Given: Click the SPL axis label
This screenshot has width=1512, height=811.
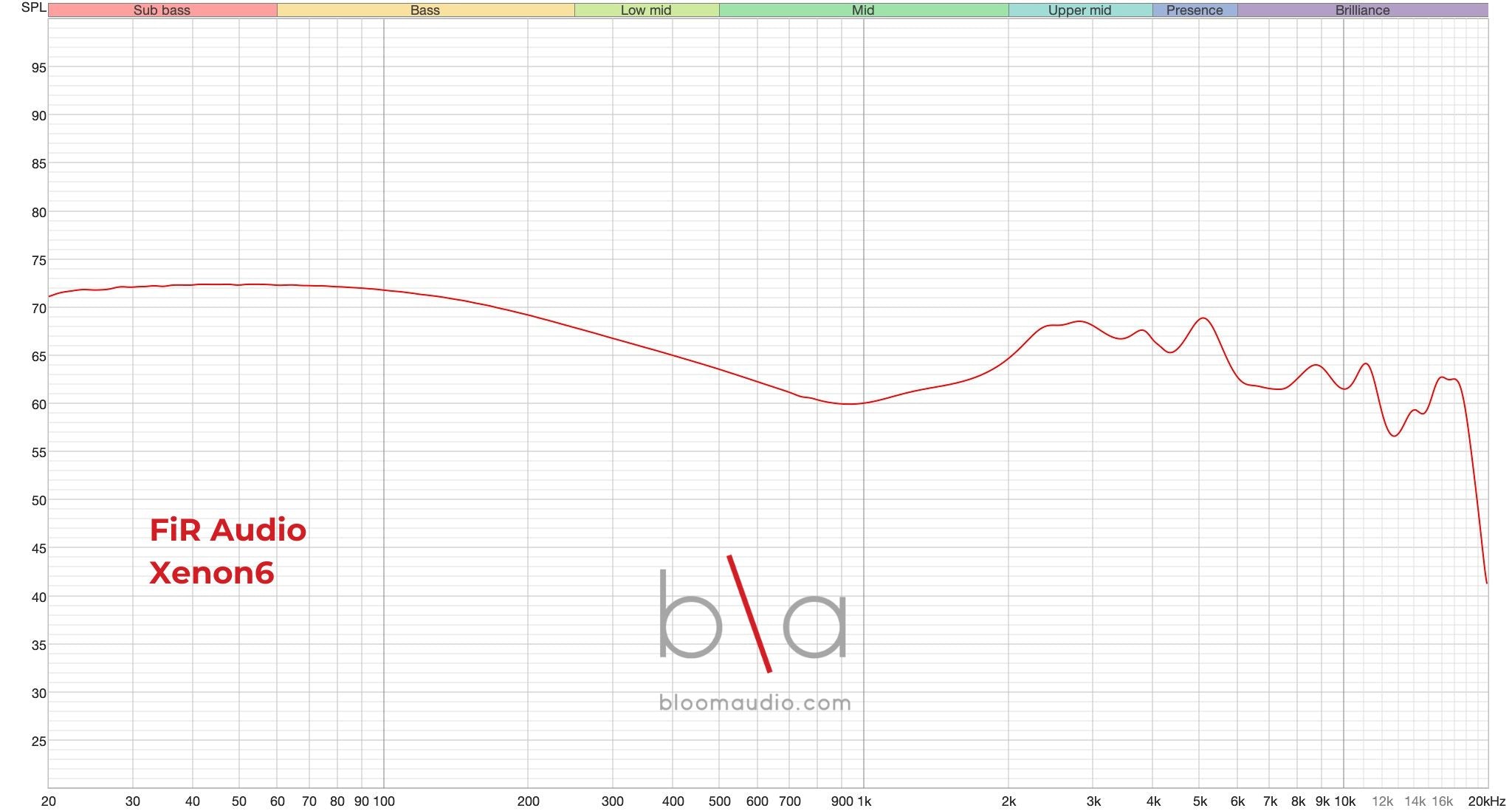Looking at the screenshot, I should point(34,7).
